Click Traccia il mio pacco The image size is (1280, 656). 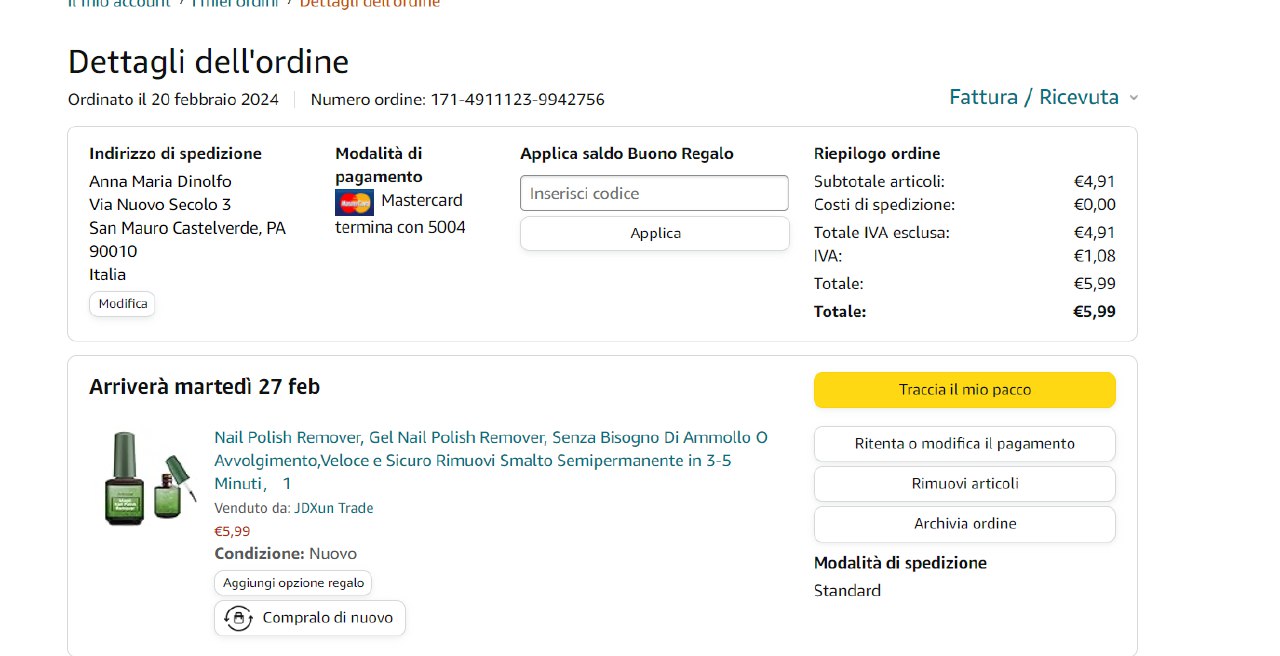tap(964, 390)
